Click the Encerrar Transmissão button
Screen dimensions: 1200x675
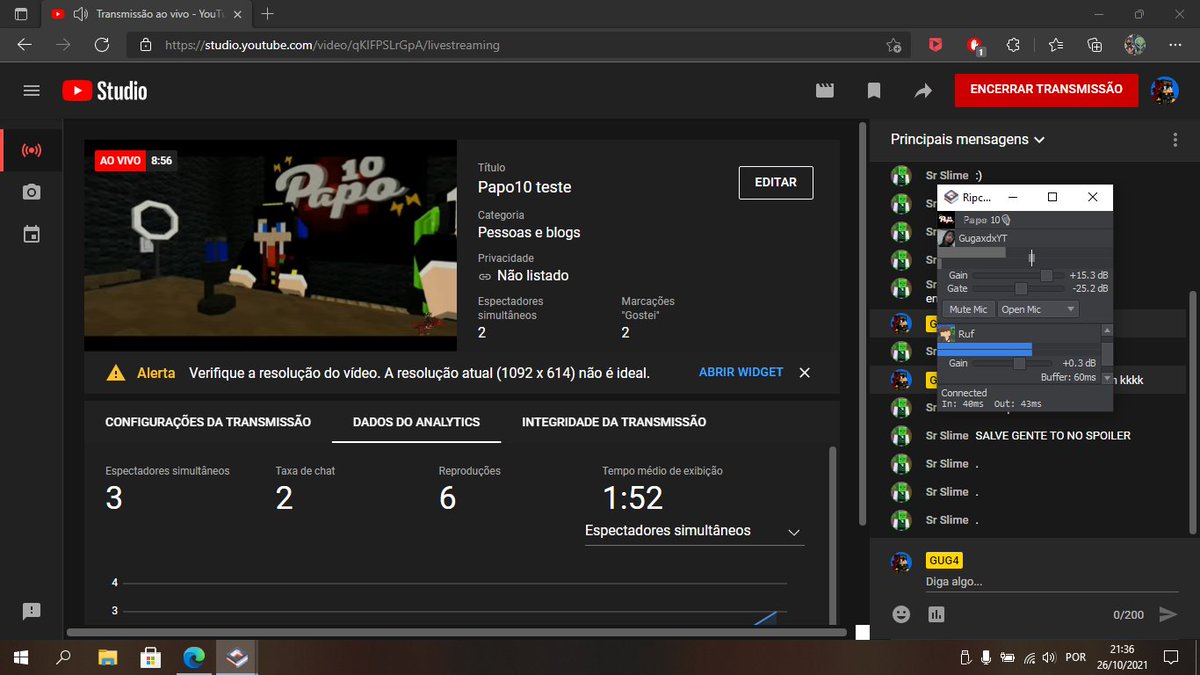tap(1046, 90)
